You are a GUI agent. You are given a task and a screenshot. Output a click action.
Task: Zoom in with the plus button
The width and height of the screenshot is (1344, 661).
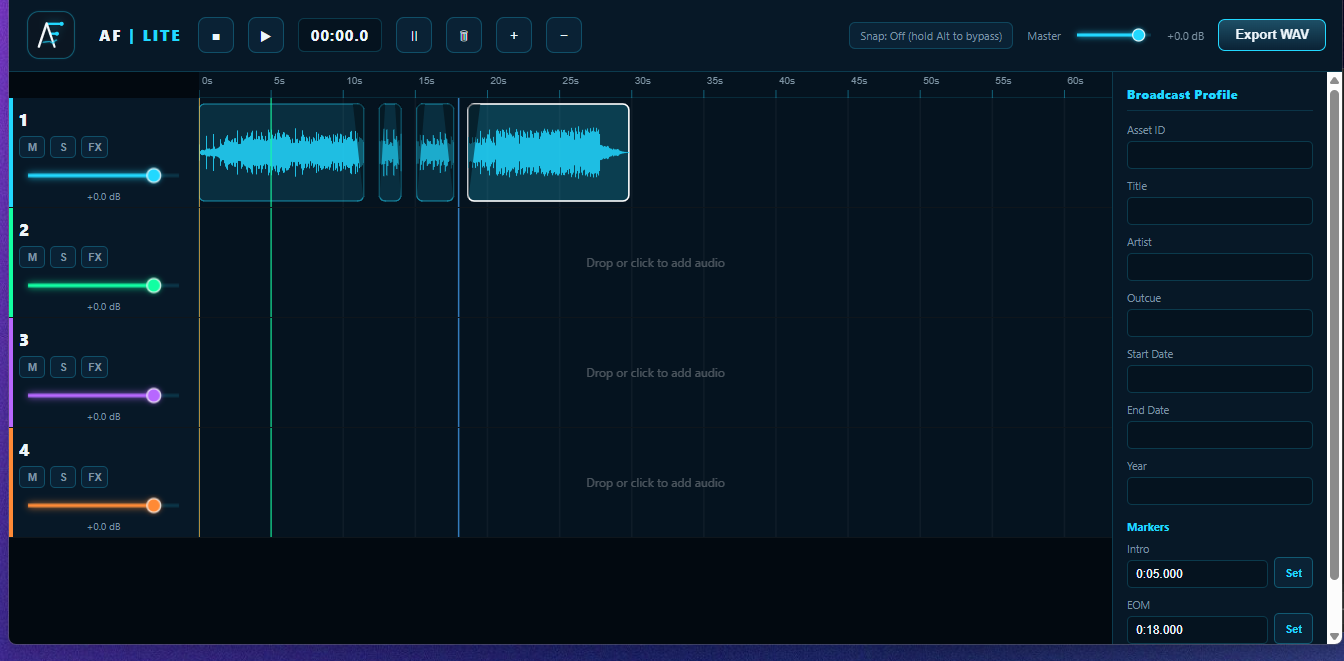514,35
